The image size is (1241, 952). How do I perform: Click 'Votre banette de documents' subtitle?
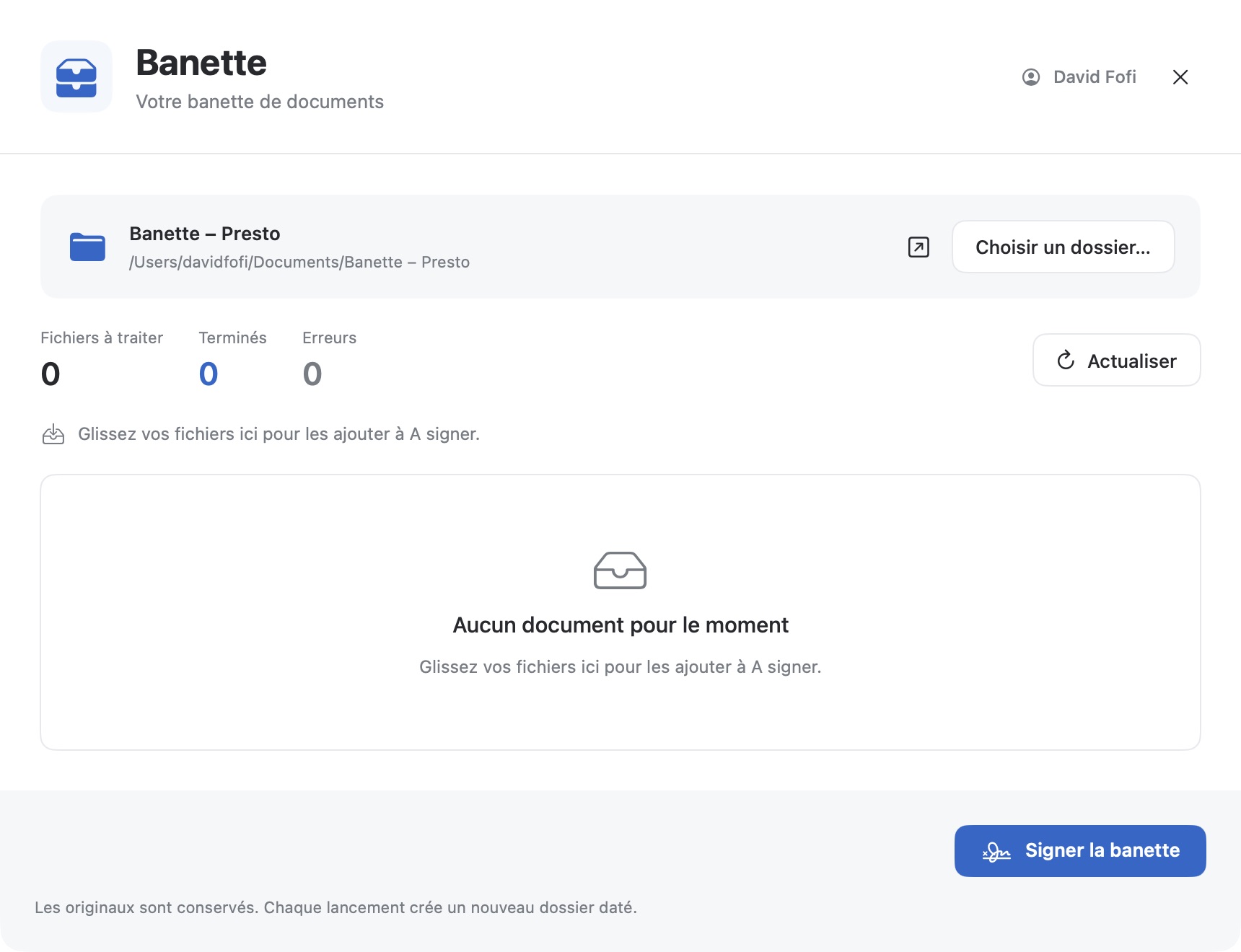coord(260,102)
